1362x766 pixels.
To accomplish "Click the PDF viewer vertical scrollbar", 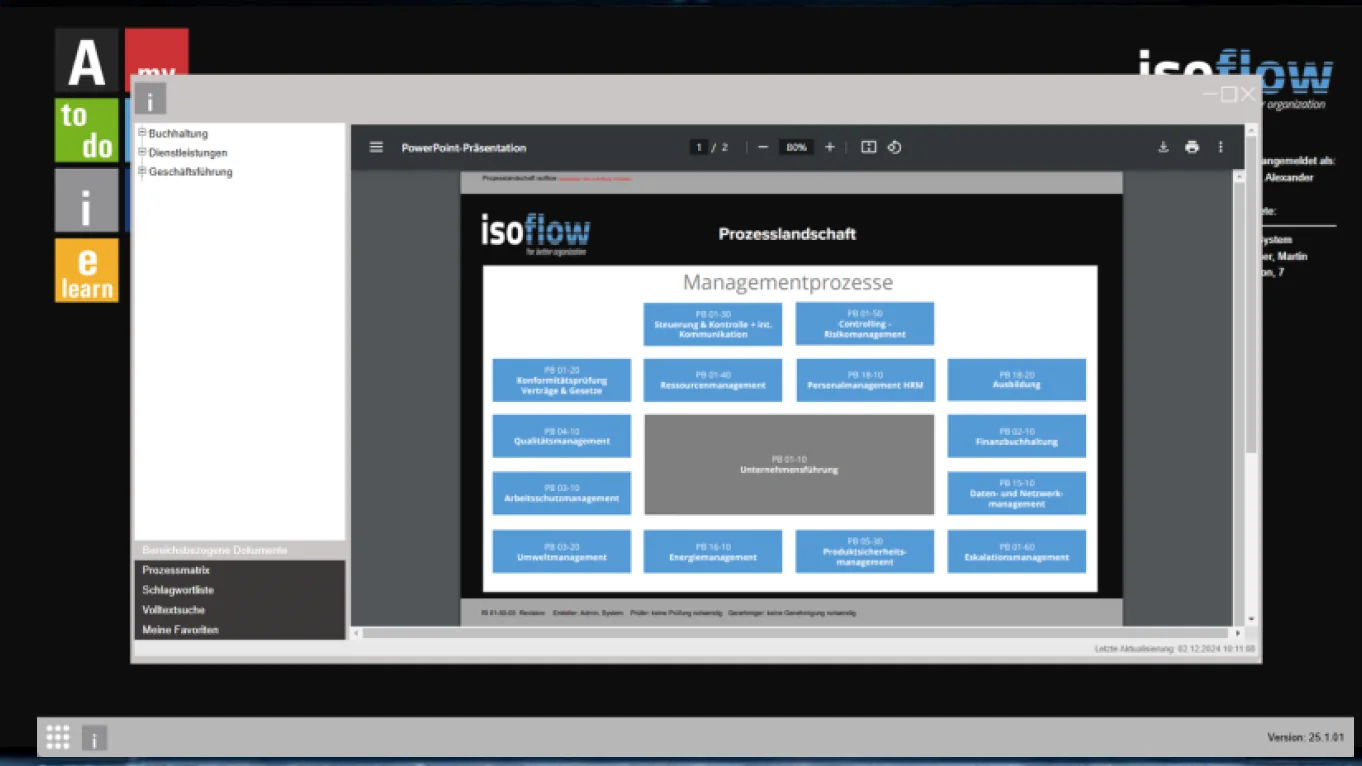I will [x=1238, y=398].
